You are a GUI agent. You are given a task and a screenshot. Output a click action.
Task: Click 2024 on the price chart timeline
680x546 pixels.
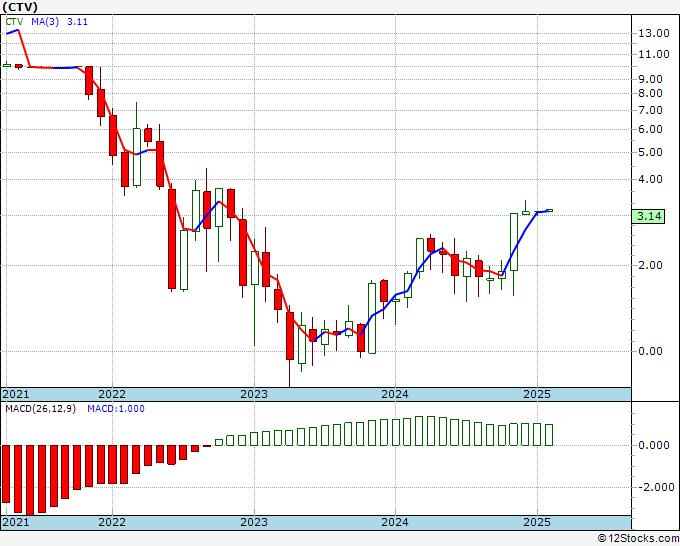click(395, 394)
